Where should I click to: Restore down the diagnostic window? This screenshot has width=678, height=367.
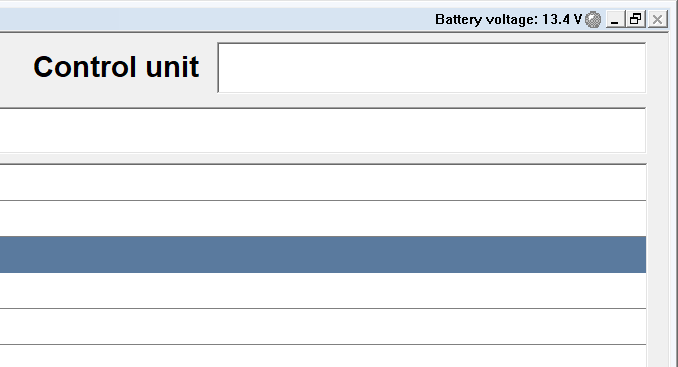click(x=636, y=19)
